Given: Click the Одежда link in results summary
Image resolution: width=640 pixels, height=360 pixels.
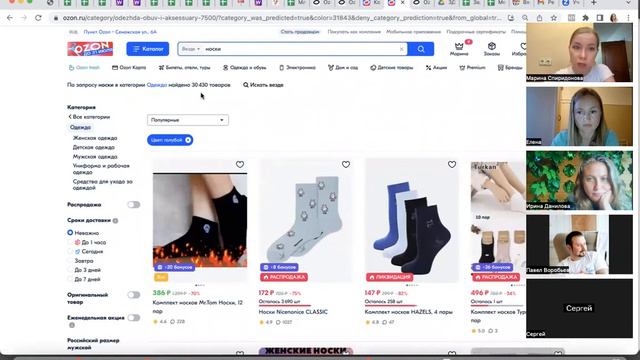Looking at the screenshot, I should click(157, 85).
